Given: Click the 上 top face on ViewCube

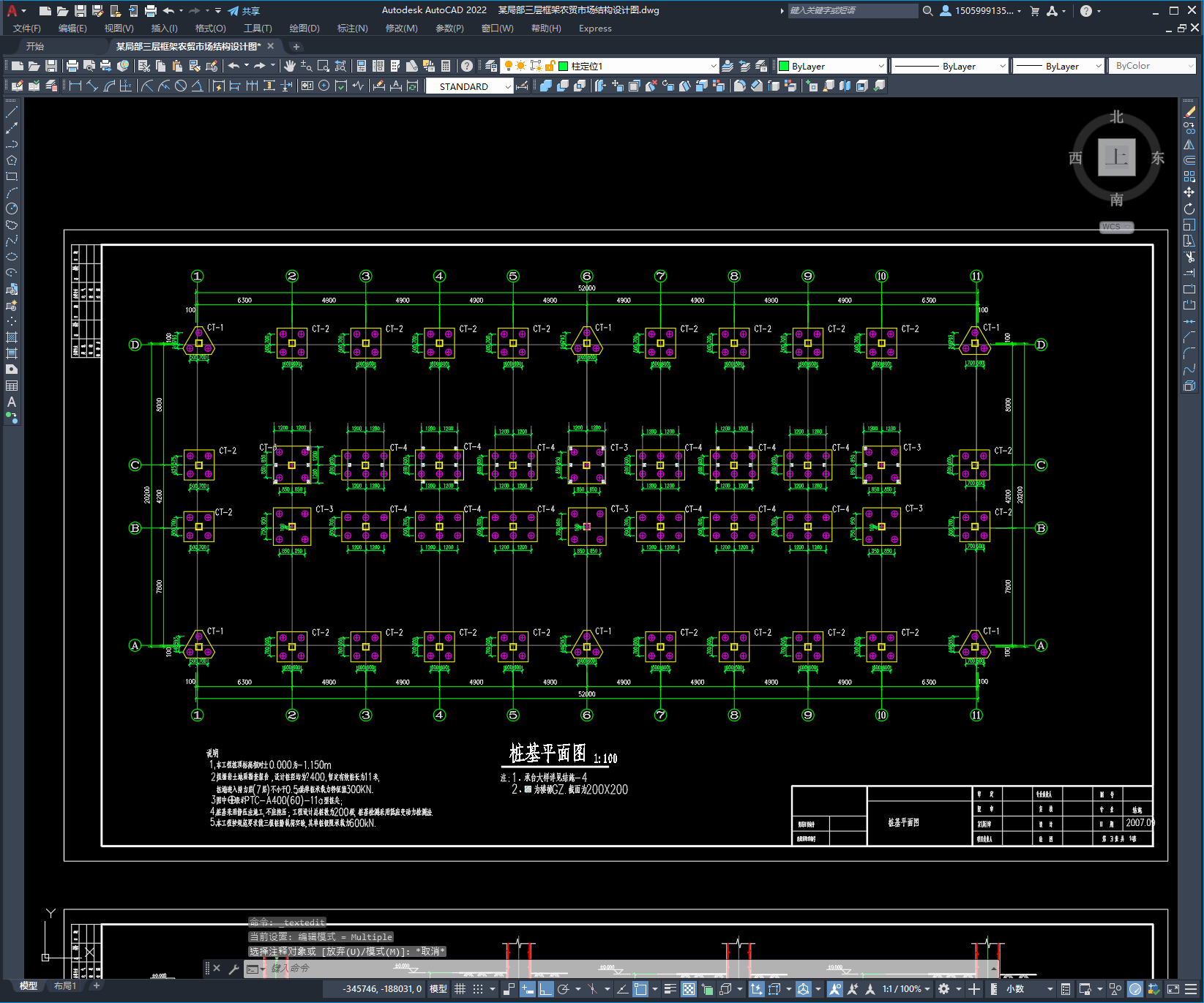Looking at the screenshot, I should [x=1116, y=157].
